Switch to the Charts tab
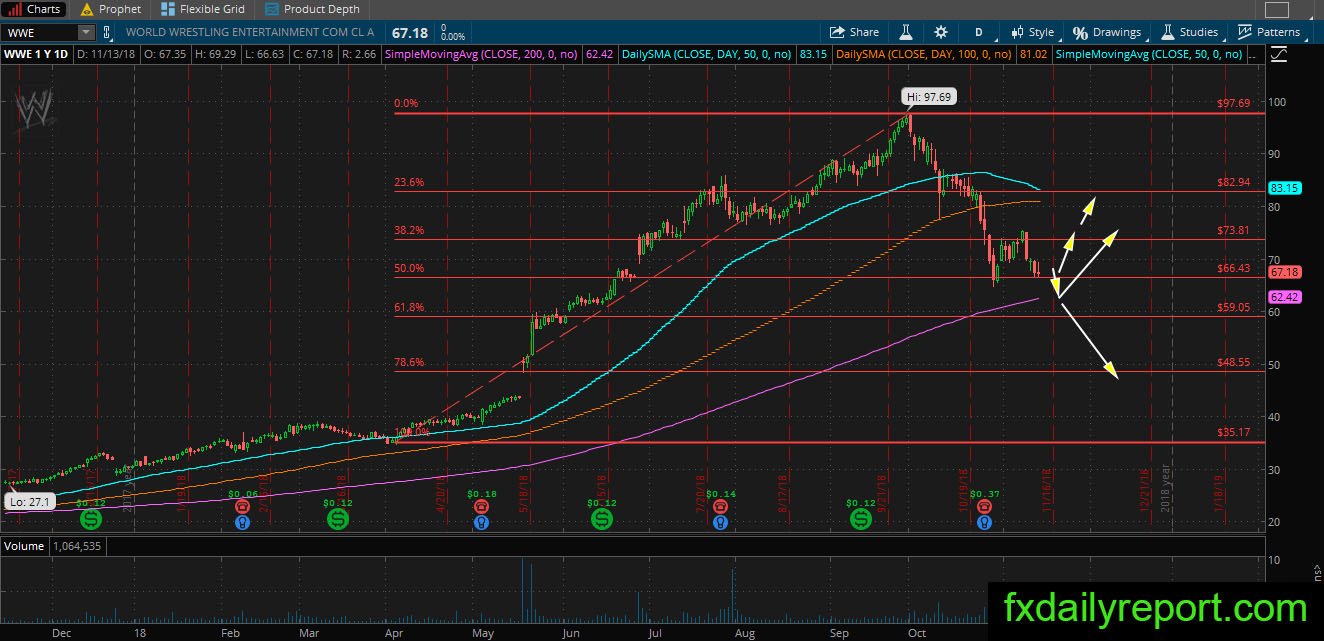The height and width of the screenshot is (641, 1324). (x=35, y=9)
